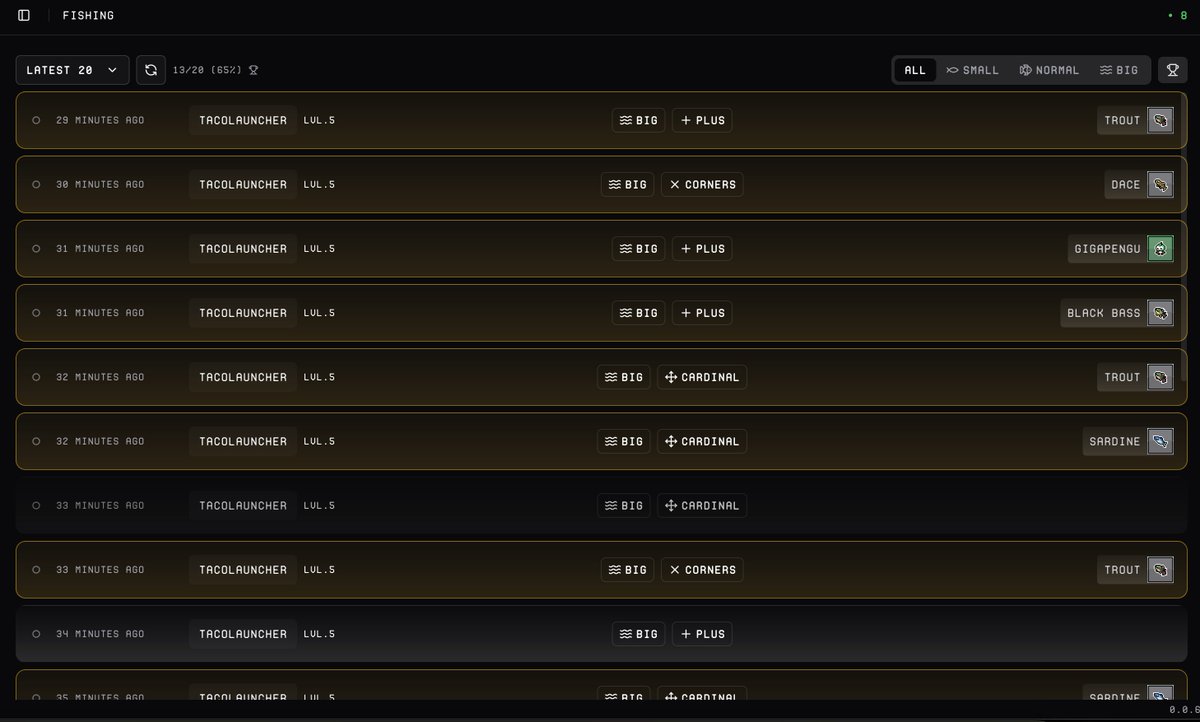This screenshot has height=722, width=1200.
Task: Click Tacolauncher in the Gigapengu row
Action: tap(243, 249)
